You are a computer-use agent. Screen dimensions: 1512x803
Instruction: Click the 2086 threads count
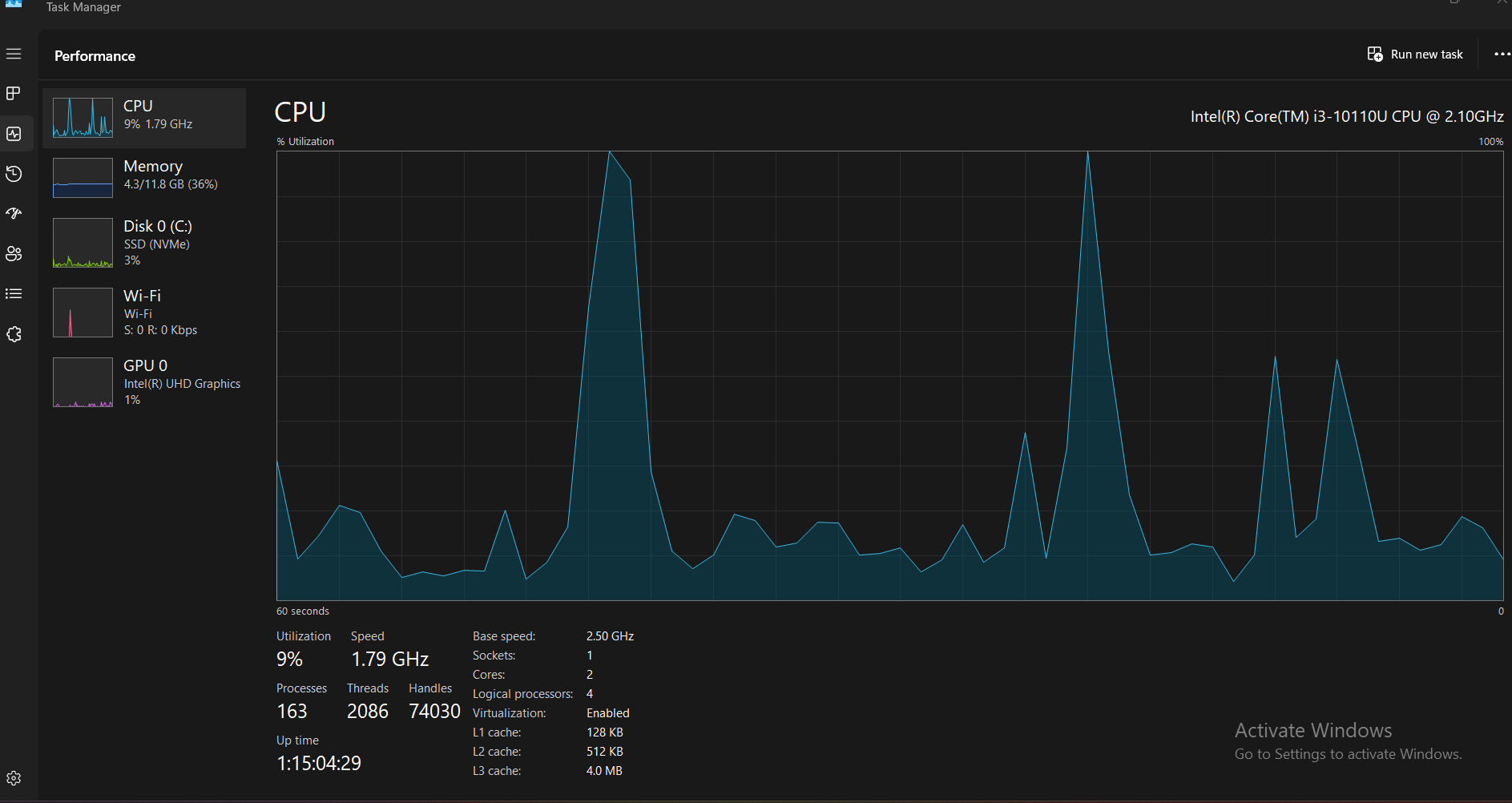[368, 712]
